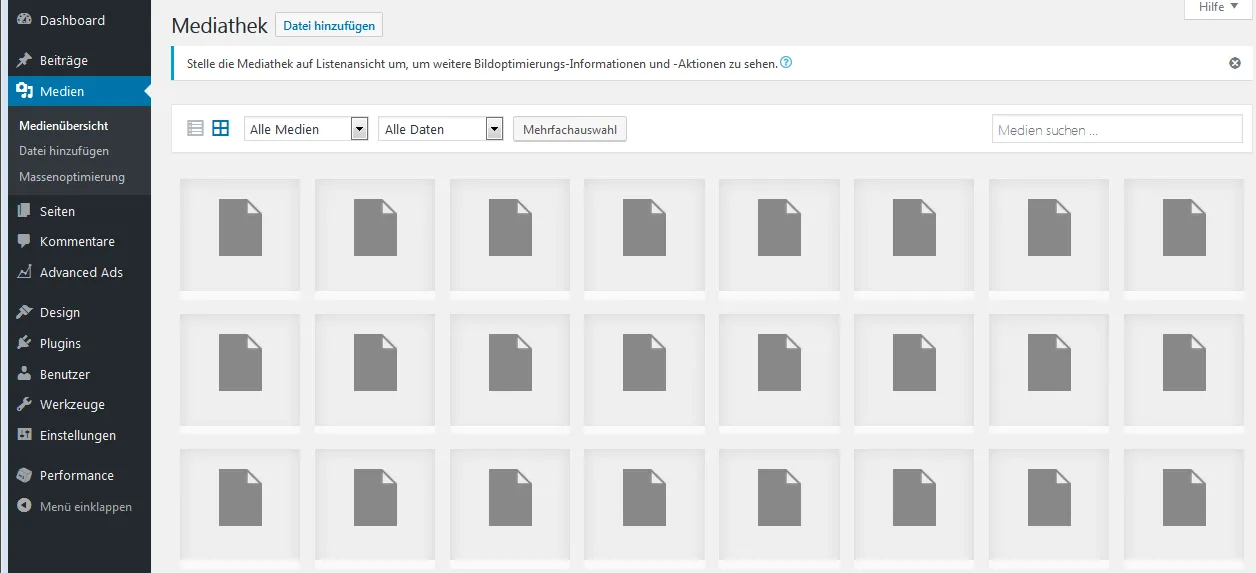Screen dimensions: 1256x573
Task: Select first media thumbnail in second row
Action: pyautogui.click(x=240, y=372)
